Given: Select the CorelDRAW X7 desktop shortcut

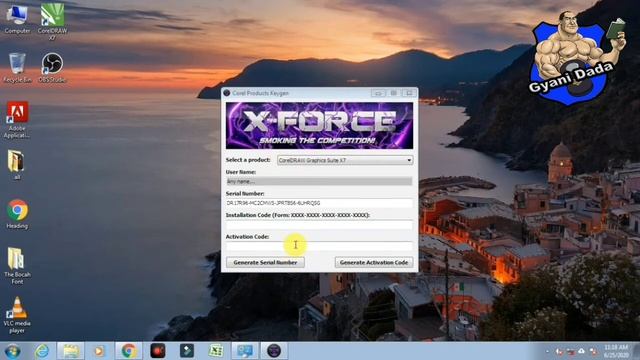Looking at the screenshot, I should 52,21.
